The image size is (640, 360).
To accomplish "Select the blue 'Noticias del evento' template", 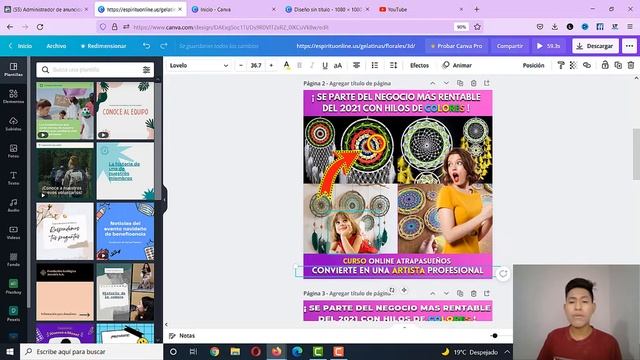I will [125, 231].
